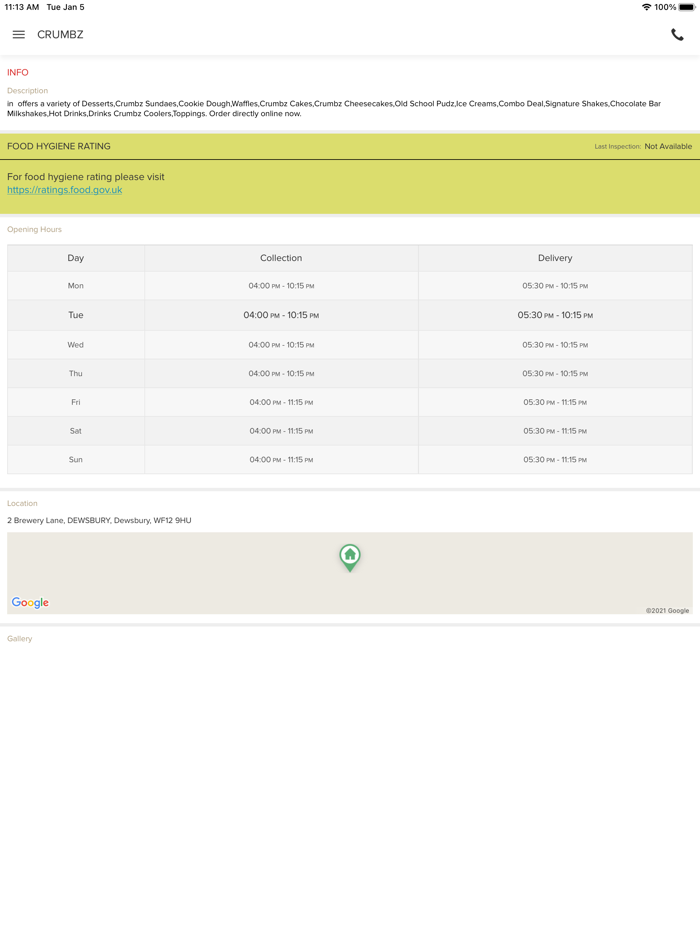Click Thursday's collection hours
700x934 pixels.
click(x=281, y=373)
